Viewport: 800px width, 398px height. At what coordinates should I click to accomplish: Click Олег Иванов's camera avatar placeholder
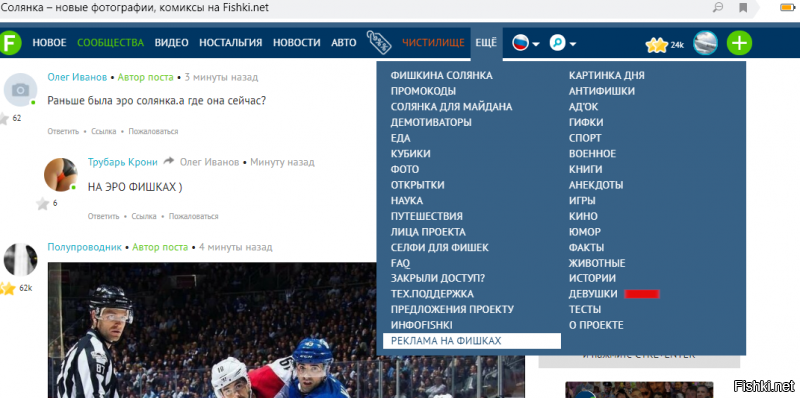click(20, 90)
